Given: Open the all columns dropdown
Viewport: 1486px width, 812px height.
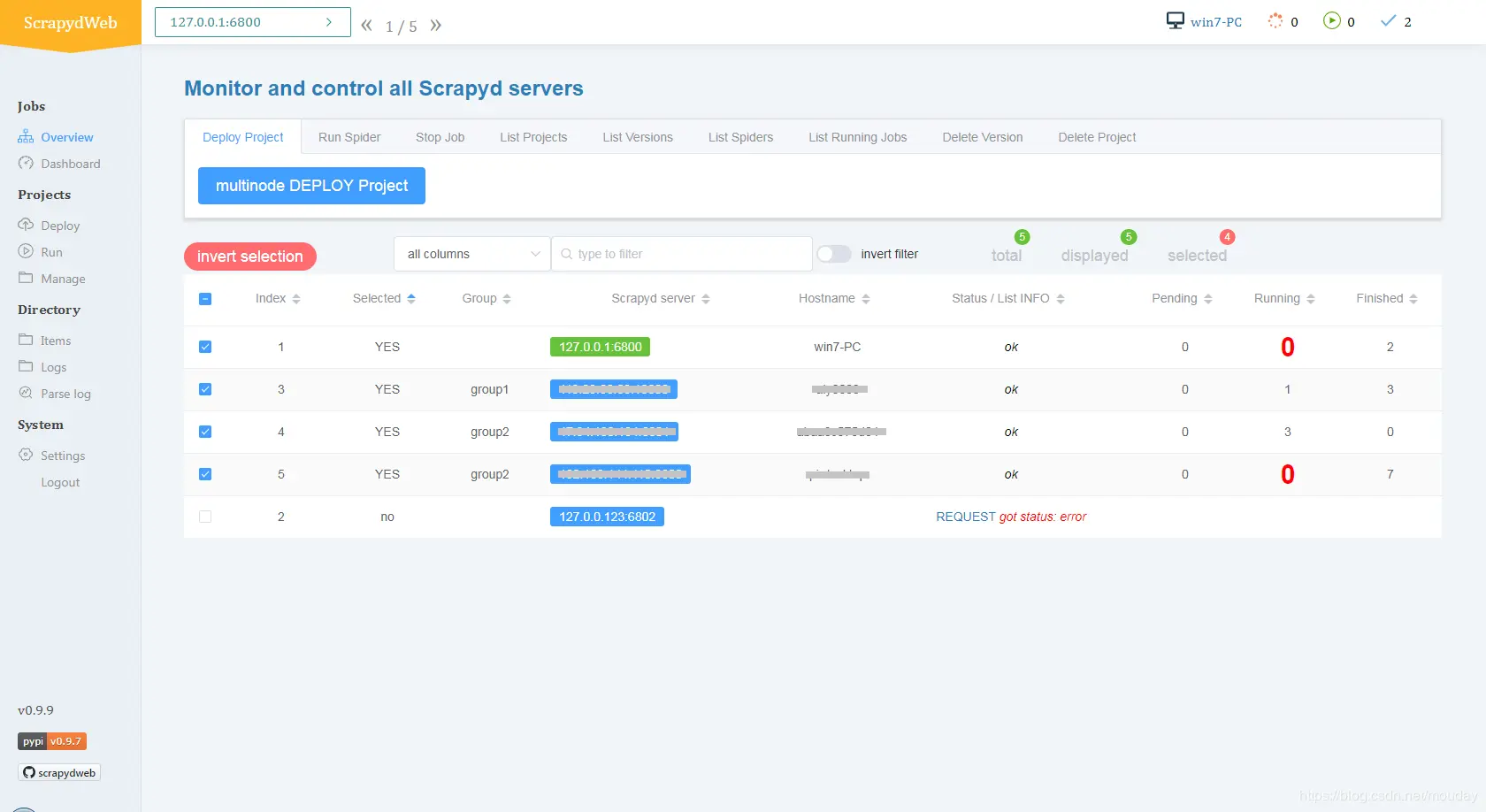Looking at the screenshot, I should point(472,254).
